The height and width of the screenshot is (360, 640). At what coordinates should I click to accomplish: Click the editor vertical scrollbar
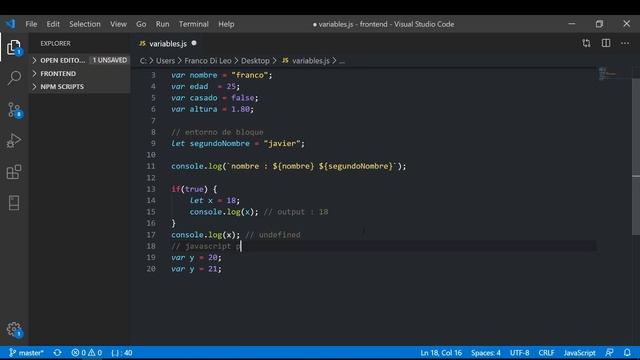click(636, 157)
